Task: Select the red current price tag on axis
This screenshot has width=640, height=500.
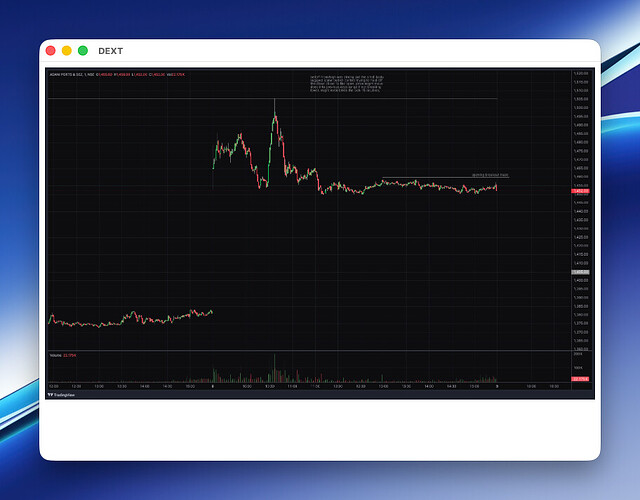Action: pyautogui.click(x=579, y=191)
